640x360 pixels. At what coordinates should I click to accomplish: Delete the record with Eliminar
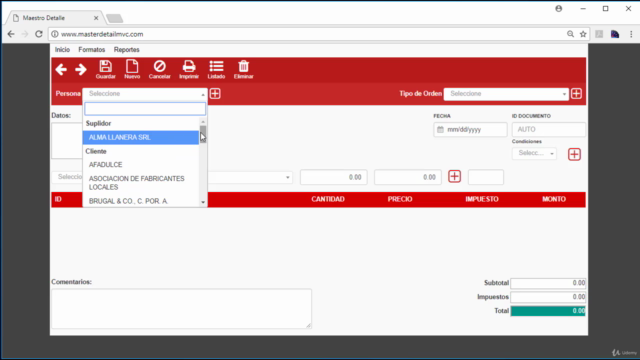click(x=244, y=69)
